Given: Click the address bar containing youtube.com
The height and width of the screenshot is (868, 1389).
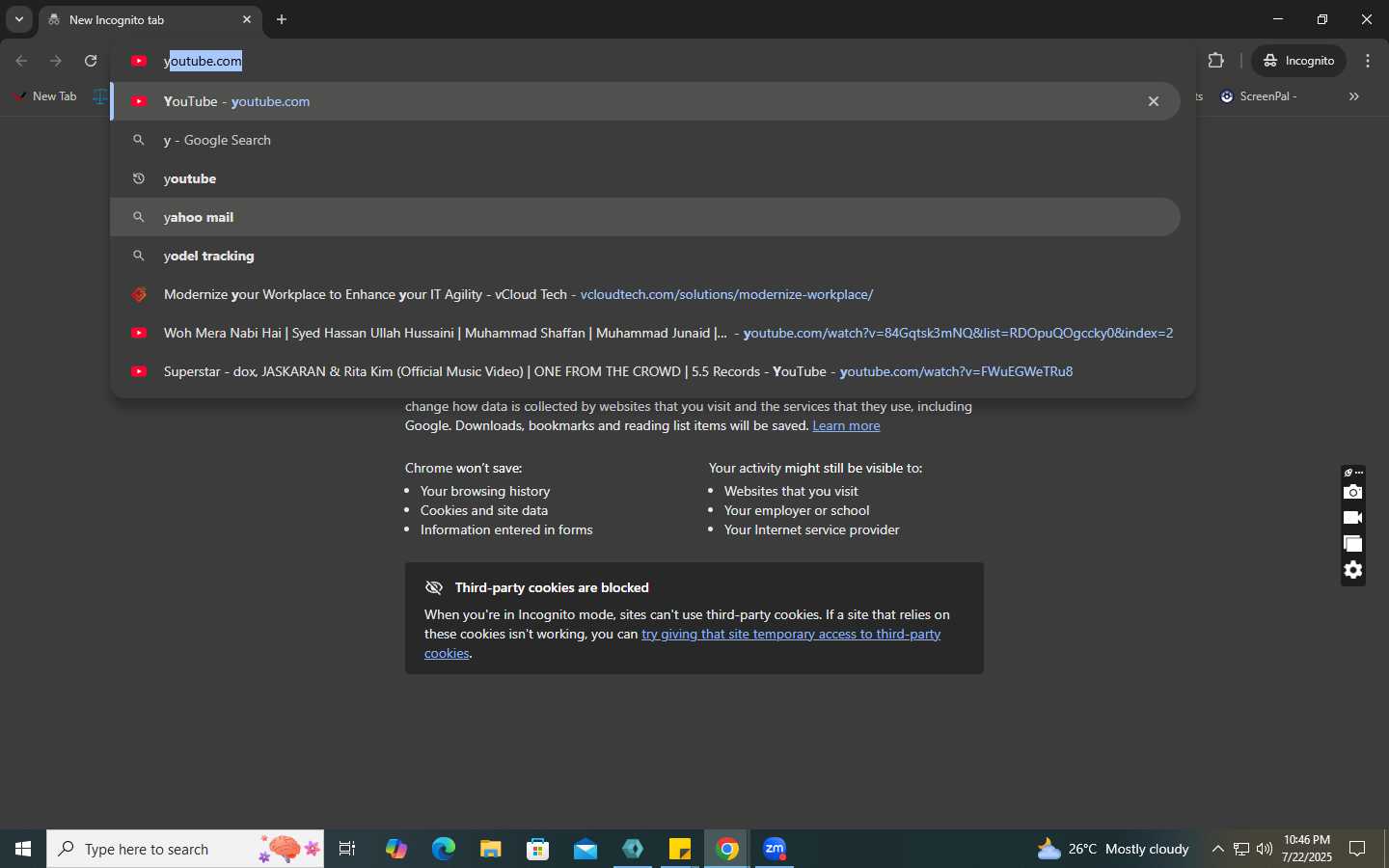Looking at the screenshot, I should coord(653,61).
